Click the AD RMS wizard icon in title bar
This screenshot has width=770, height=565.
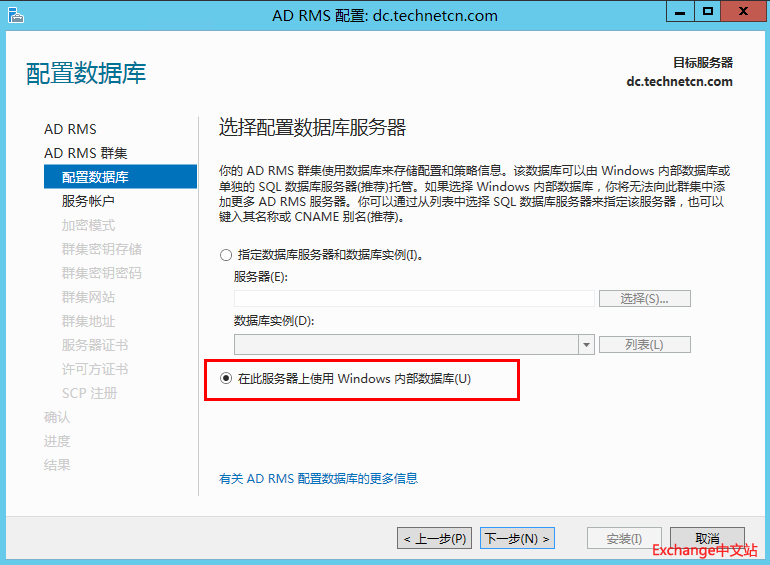(14, 14)
